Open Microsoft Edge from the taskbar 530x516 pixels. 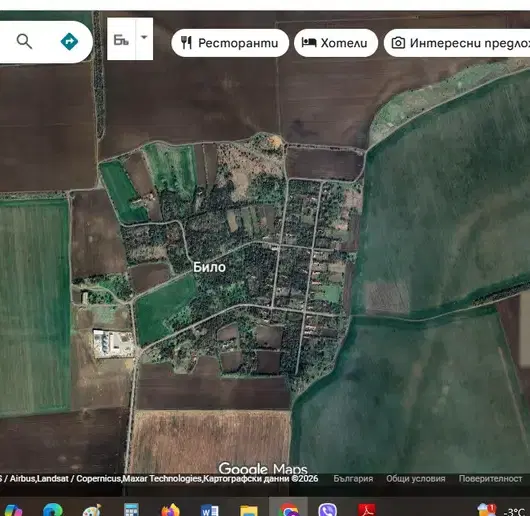[52, 510]
